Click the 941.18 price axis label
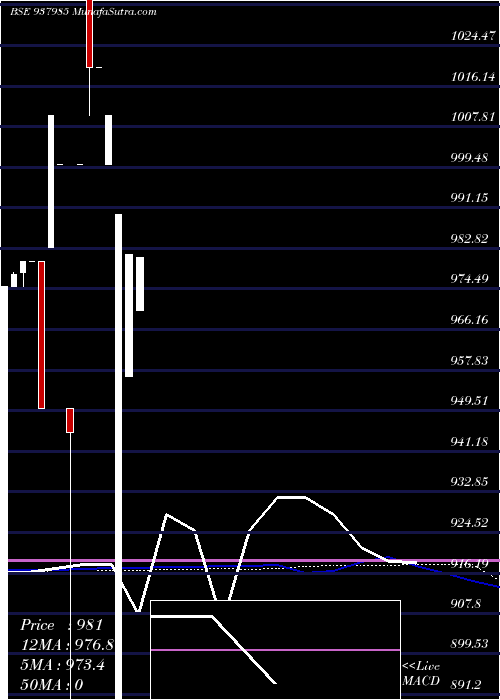This screenshot has height=700, width=500. (x=469, y=442)
